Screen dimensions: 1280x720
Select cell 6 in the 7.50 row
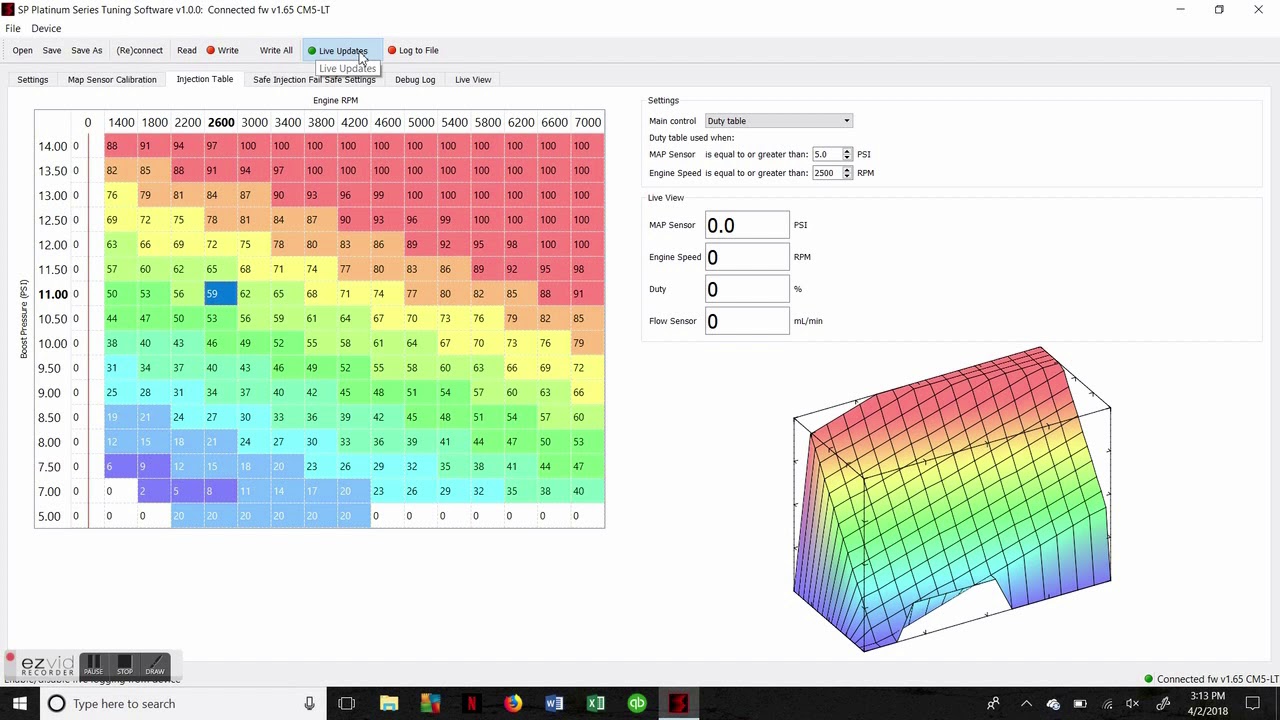coord(120,466)
